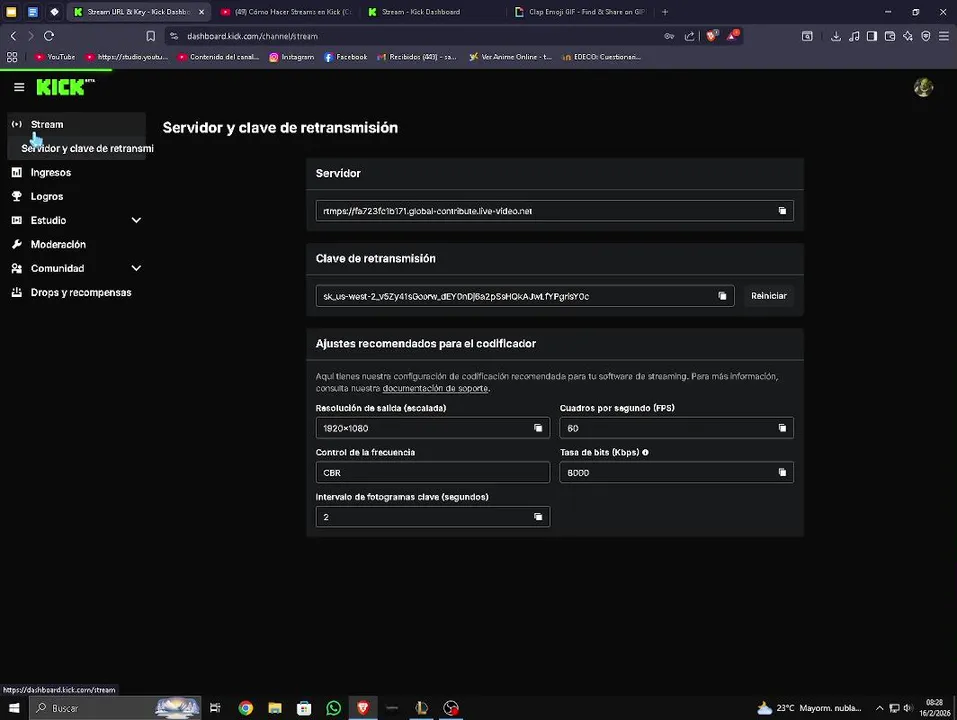Viewport: 957px width, 720px height.
Task: Open OBS Studio from the taskbar
Action: [450, 708]
